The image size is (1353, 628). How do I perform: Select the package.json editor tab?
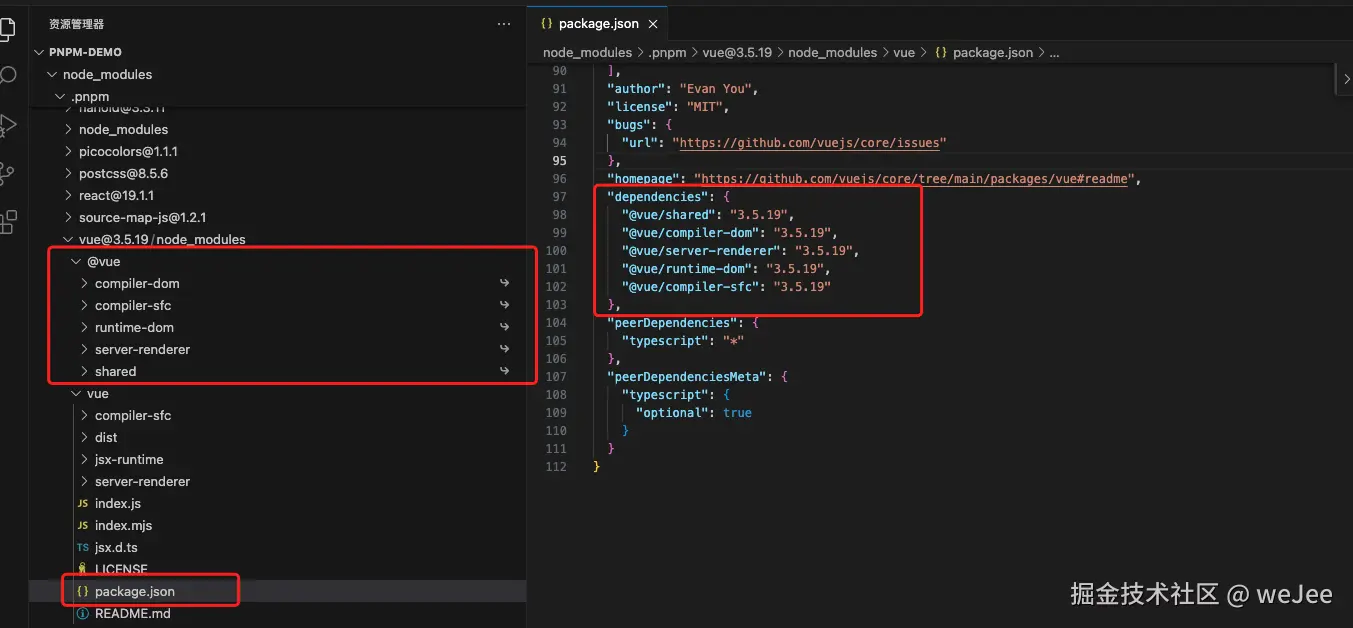click(597, 23)
